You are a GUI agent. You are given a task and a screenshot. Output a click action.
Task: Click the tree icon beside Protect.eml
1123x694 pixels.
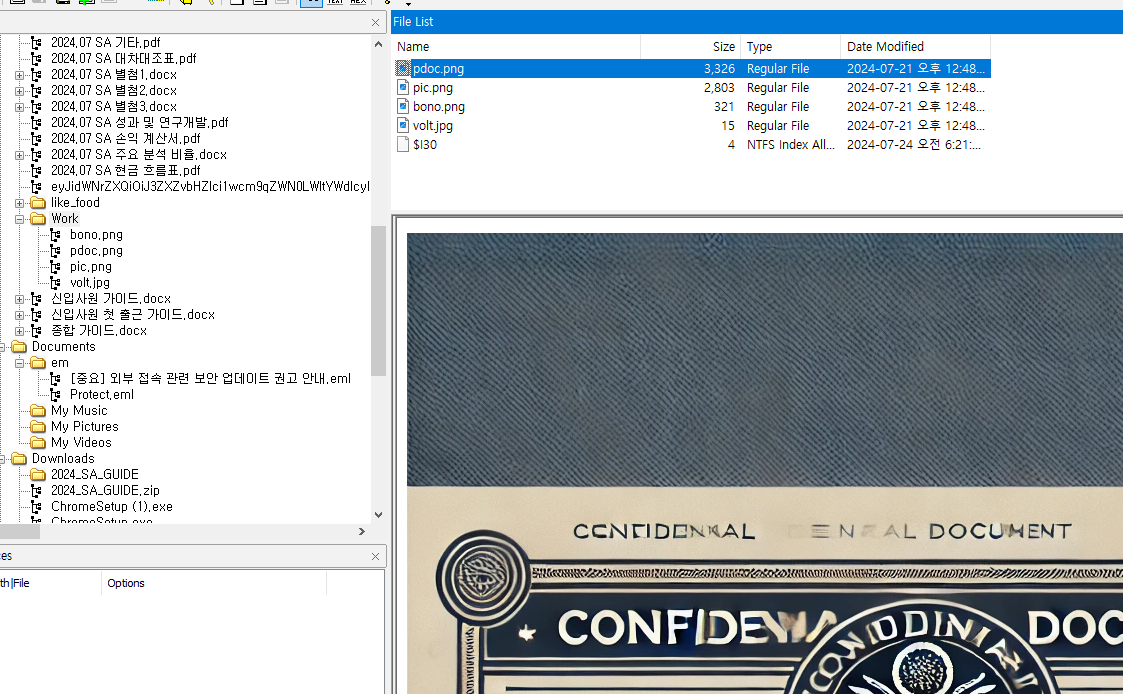click(x=55, y=395)
